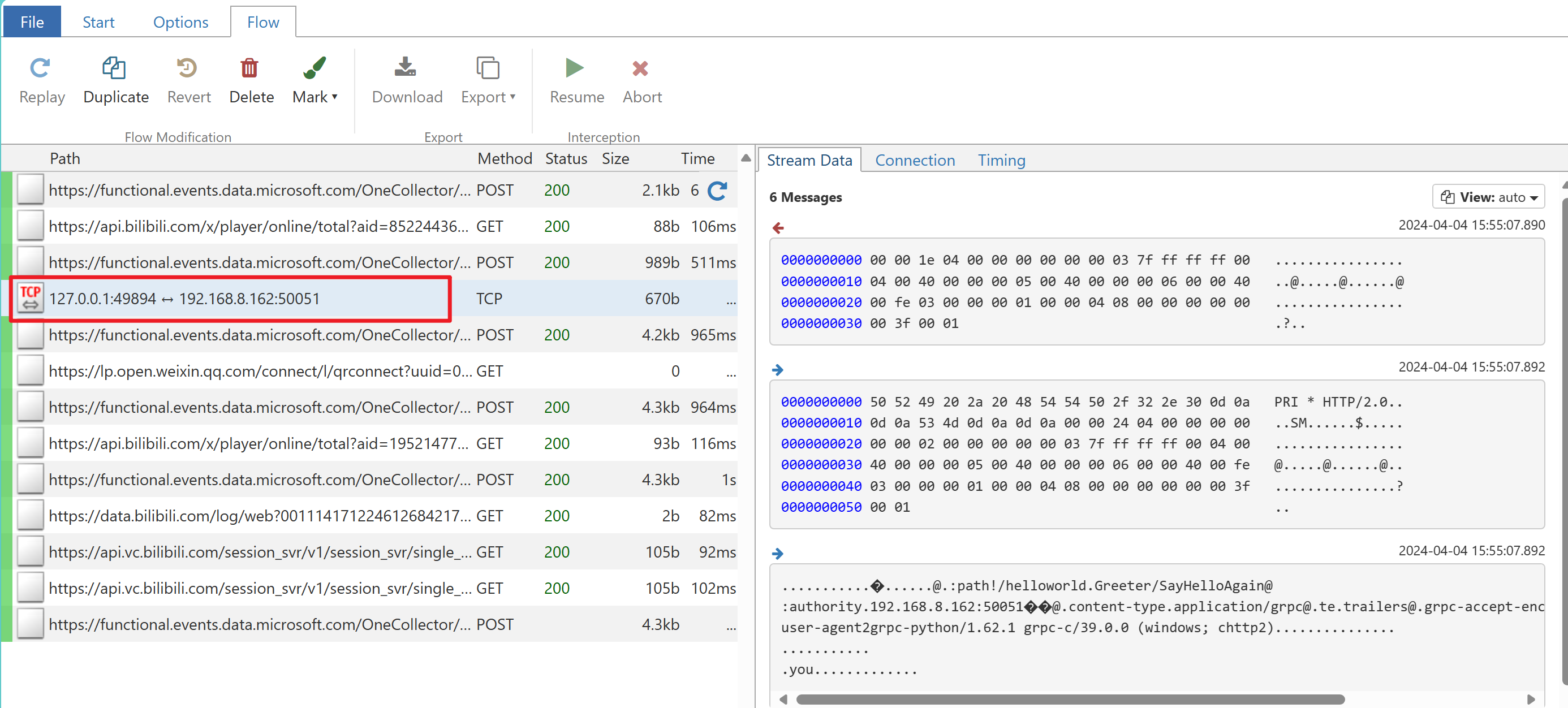
Task: Click the Revert flow icon
Action: coord(189,67)
